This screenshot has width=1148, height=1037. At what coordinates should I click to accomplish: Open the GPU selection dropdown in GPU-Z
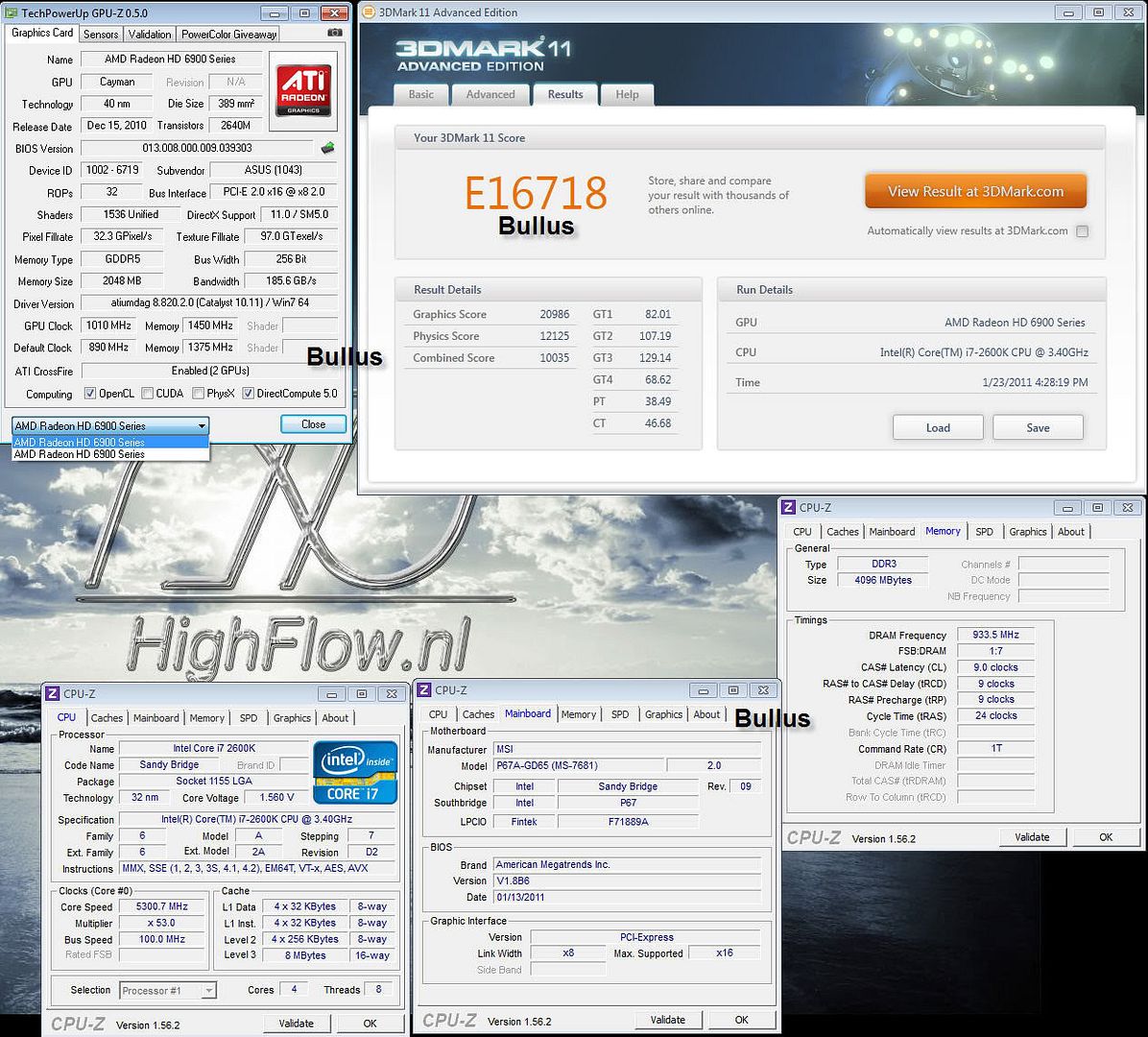click(110, 425)
